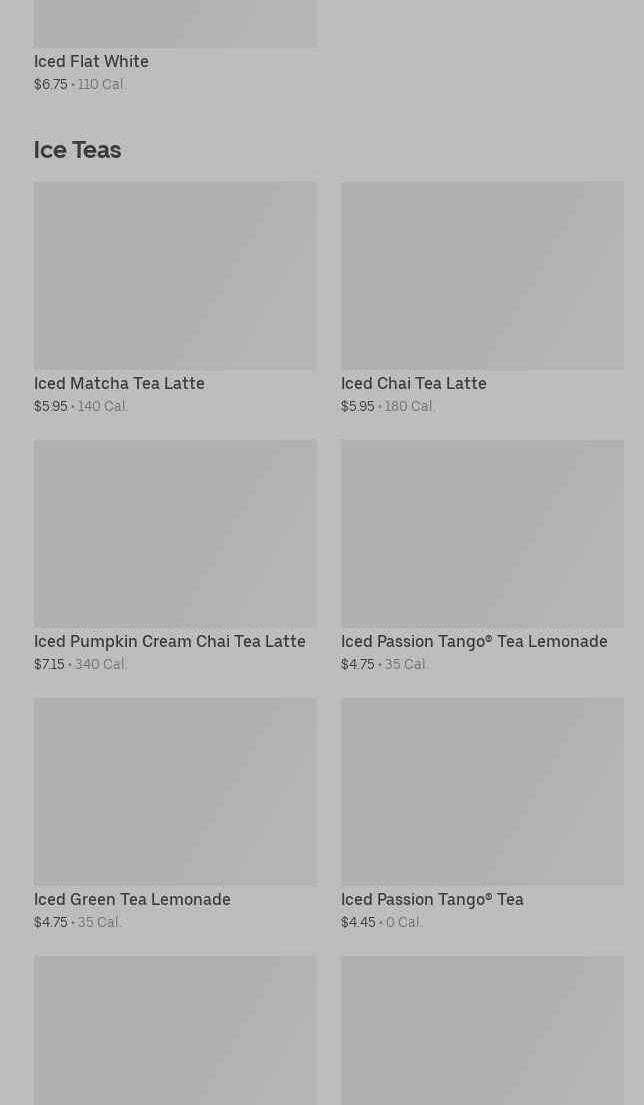This screenshot has width=644, height=1105.
Task: Open Iced Passion Tango Tea Lemonade title
Action: click(x=474, y=641)
